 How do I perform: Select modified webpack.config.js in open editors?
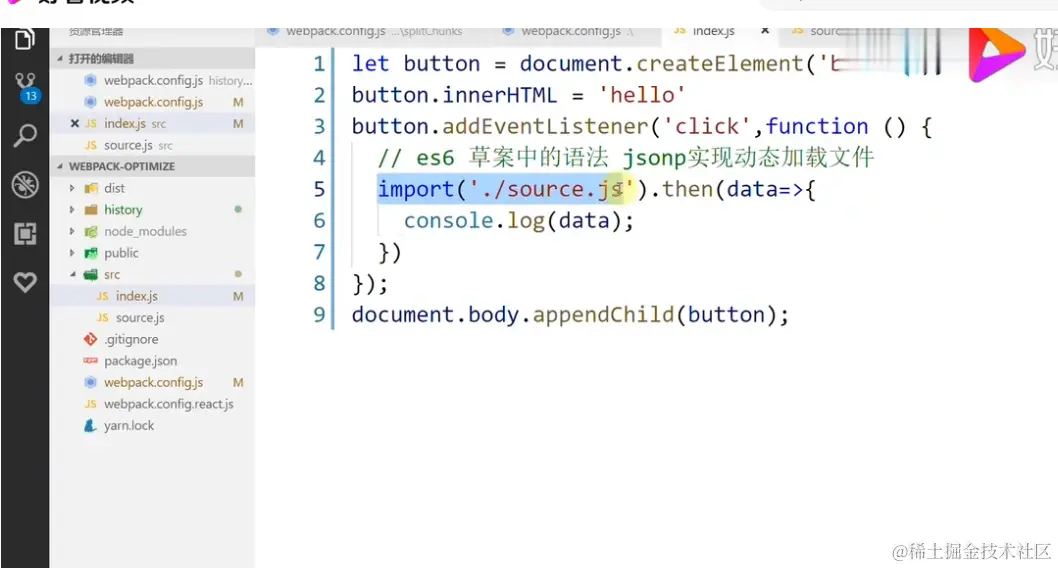152,102
